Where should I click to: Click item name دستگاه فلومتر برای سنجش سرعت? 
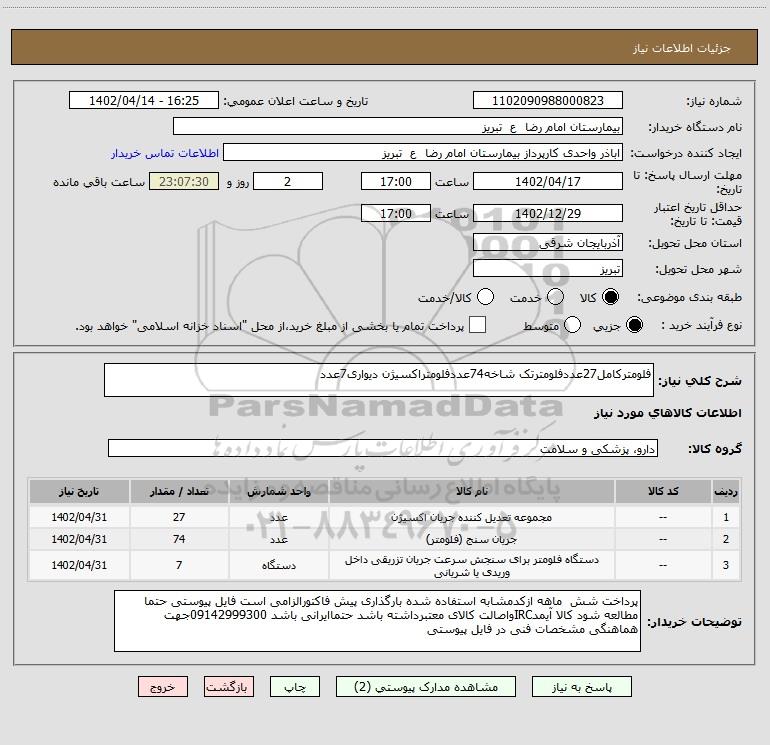pyautogui.click(x=471, y=565)
